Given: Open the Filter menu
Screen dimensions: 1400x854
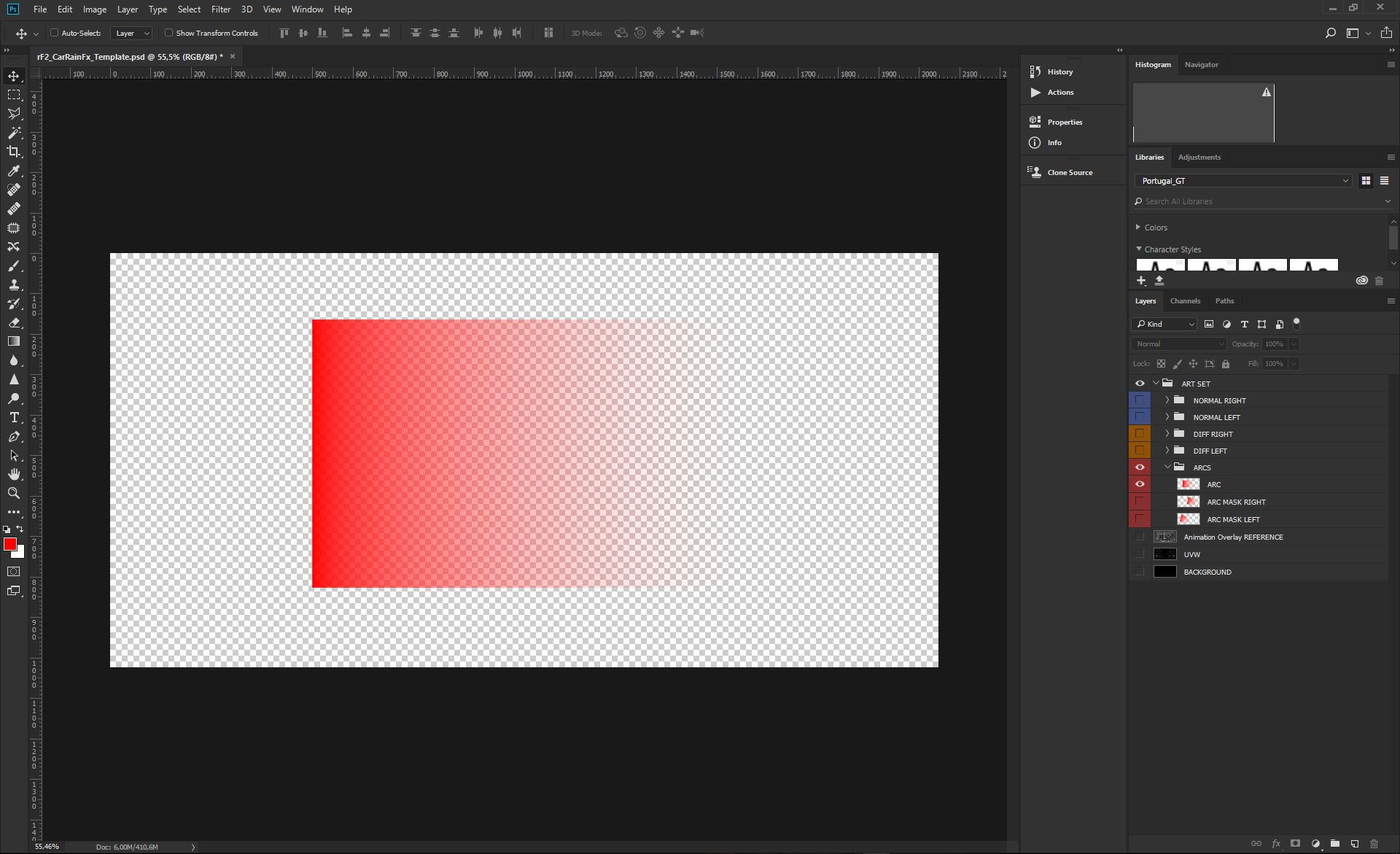Looking at the screenshot, I should click(x=221, y=9).
